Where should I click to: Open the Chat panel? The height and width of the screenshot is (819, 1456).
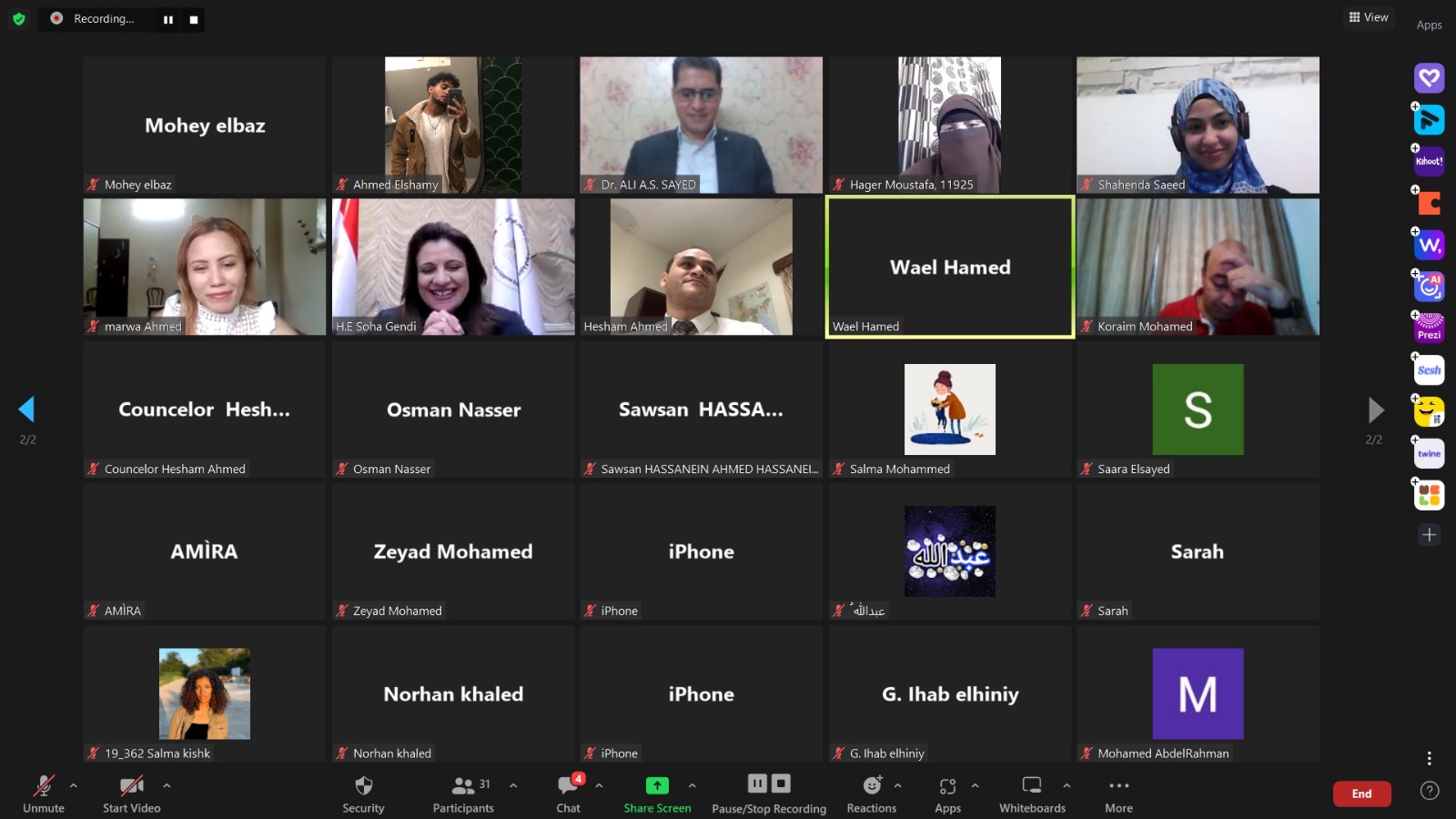[x=568, y=786]
